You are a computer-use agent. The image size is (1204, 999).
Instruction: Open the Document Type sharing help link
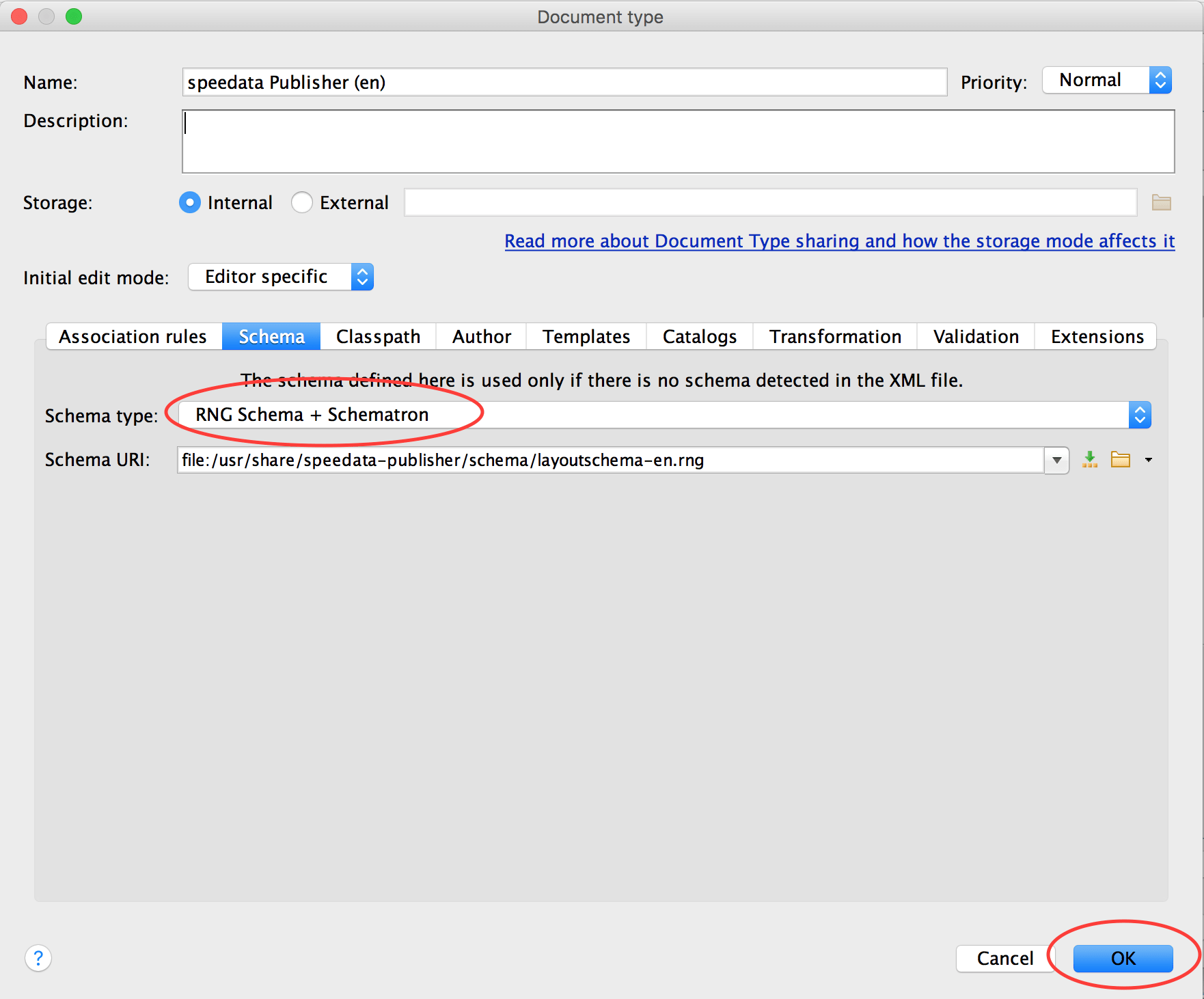click(839, 241)
